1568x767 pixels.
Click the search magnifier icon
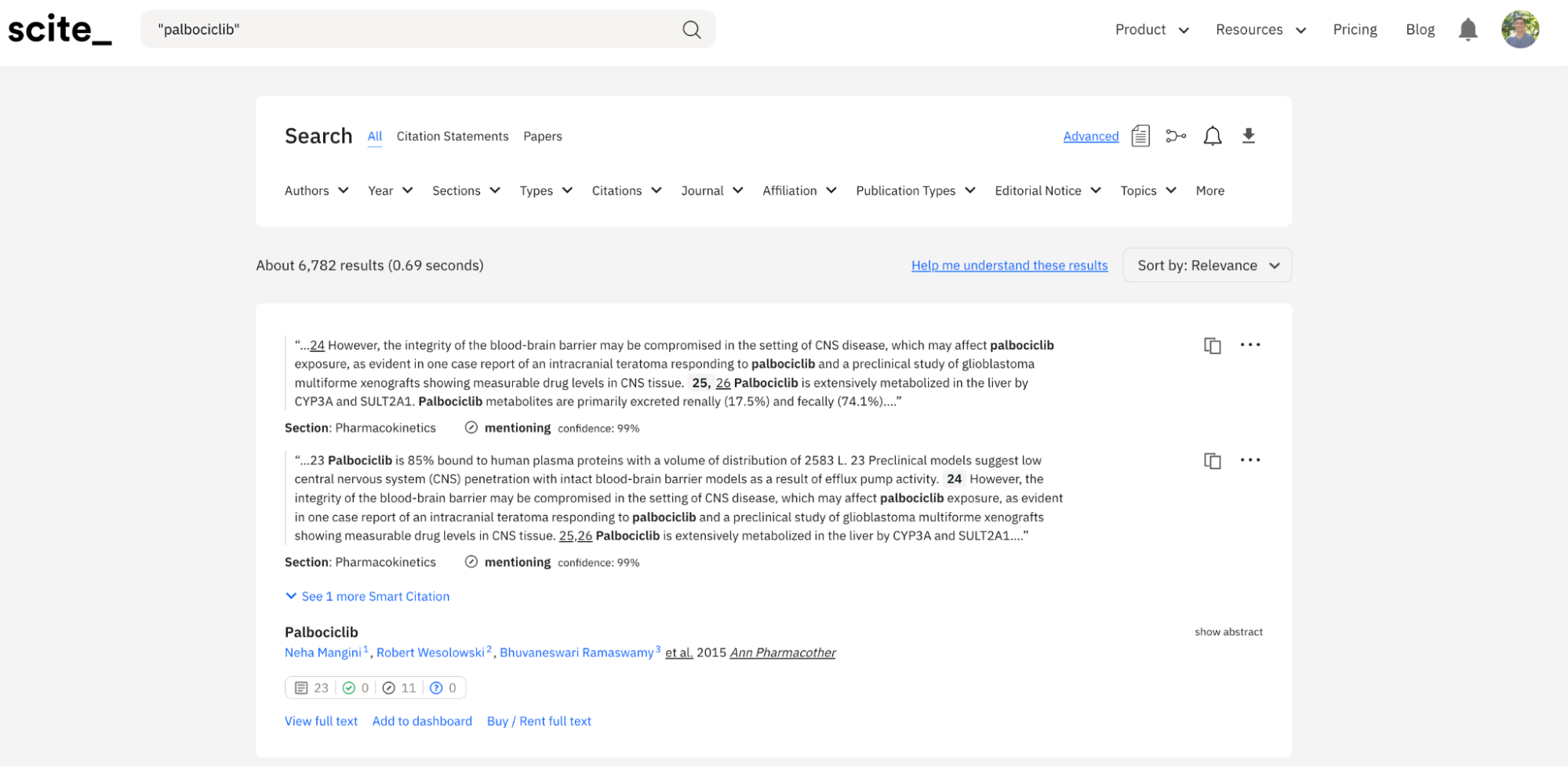pos(691,30)
